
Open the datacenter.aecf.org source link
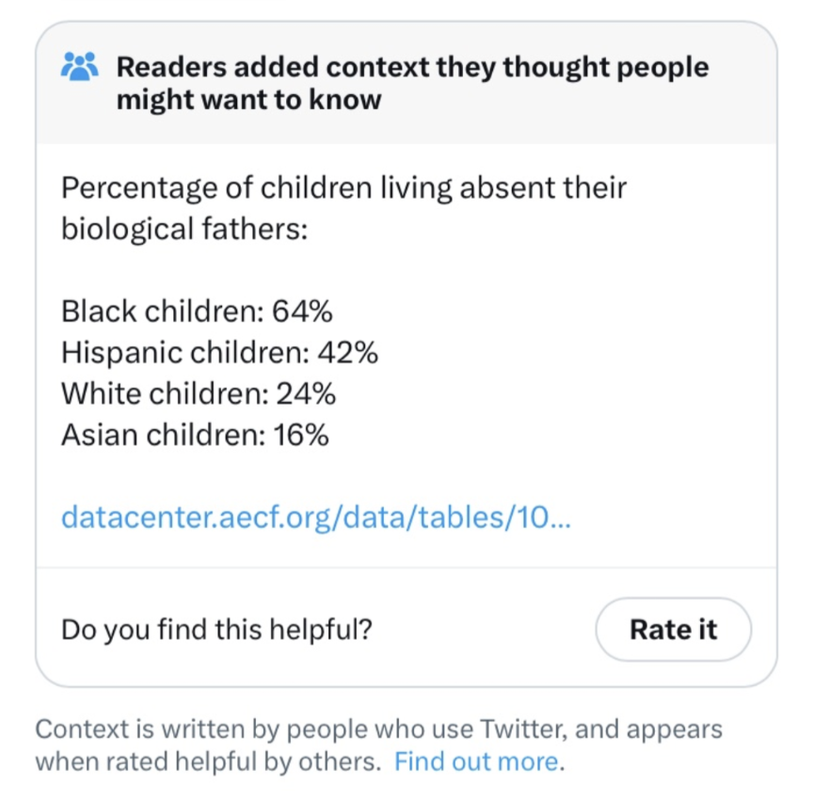coord(316,517)
